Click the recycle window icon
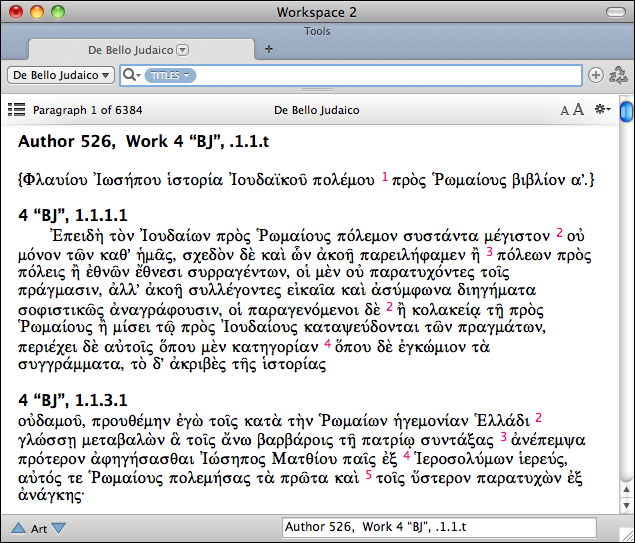The height and width of the screenshot is (543, 635). click(617, 75)
